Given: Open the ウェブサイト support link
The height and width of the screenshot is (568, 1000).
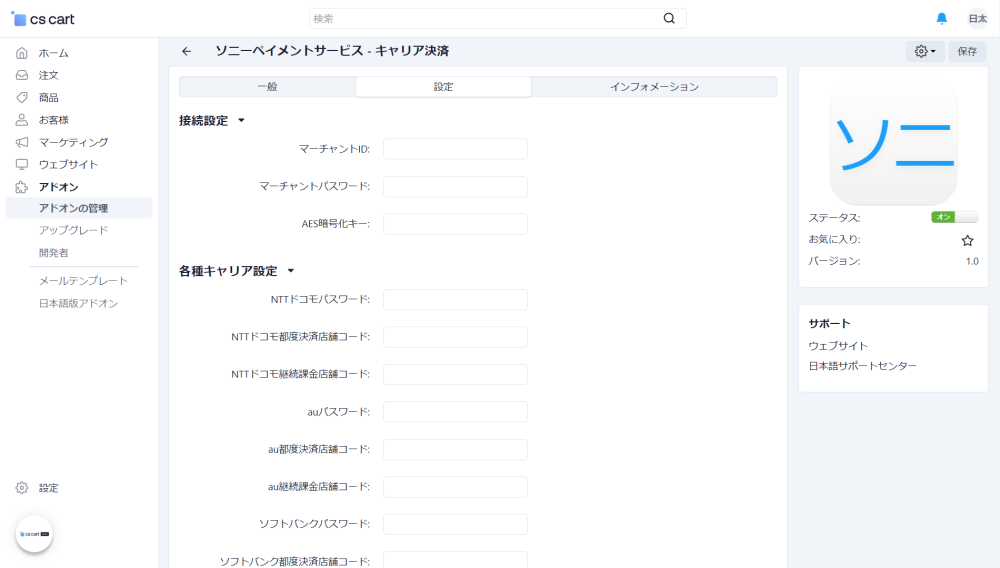Looking at the screenshot, I should tap(838, 346).
